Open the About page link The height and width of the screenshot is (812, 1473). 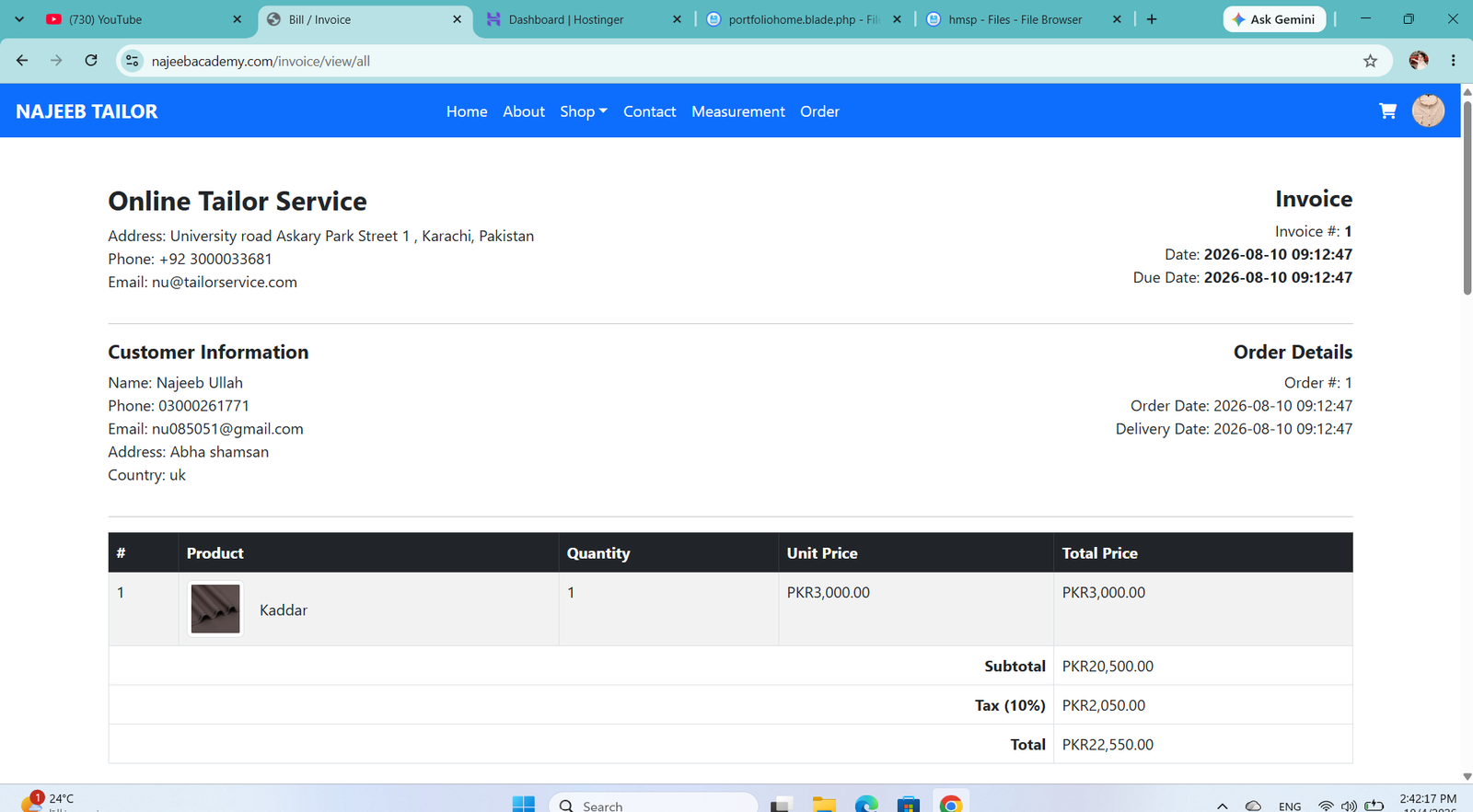(524, 111)
